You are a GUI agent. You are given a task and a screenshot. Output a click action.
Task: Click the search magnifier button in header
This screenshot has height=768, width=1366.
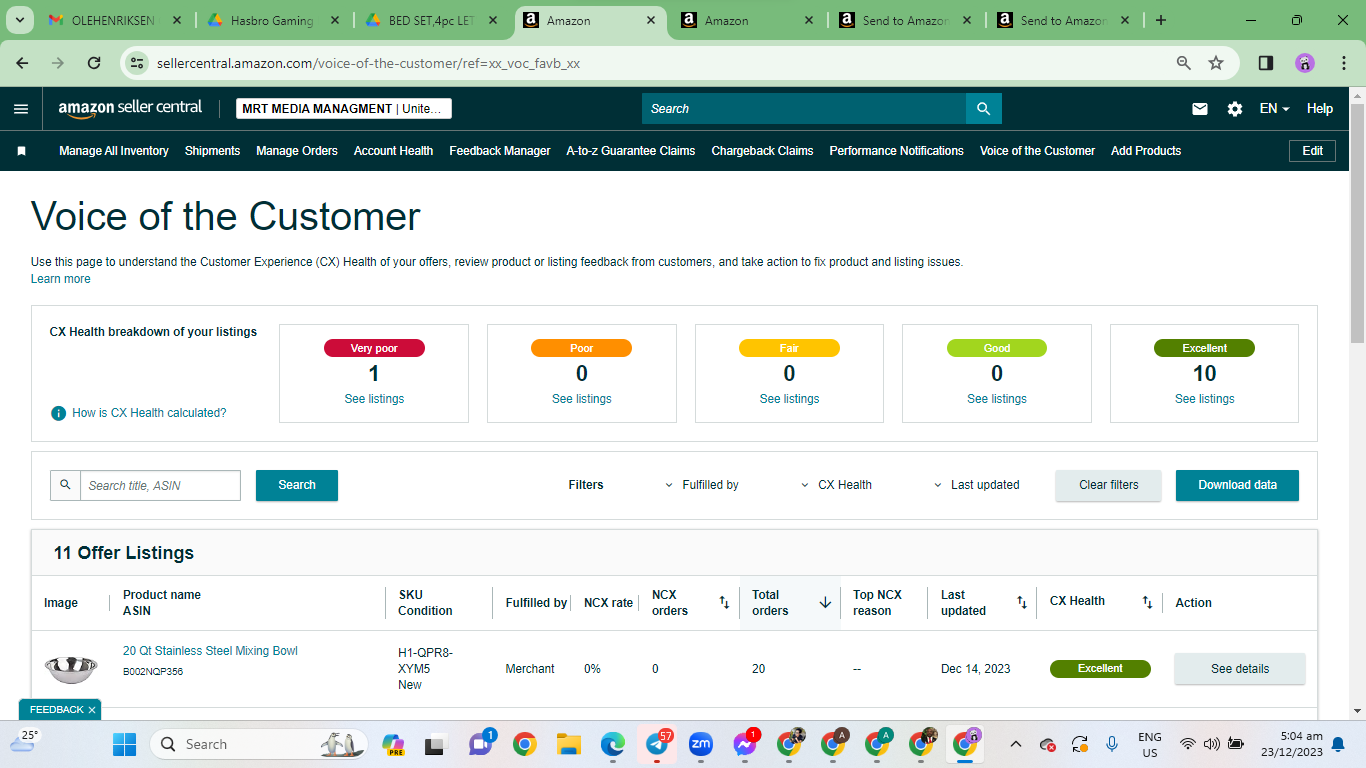(984, 109)
